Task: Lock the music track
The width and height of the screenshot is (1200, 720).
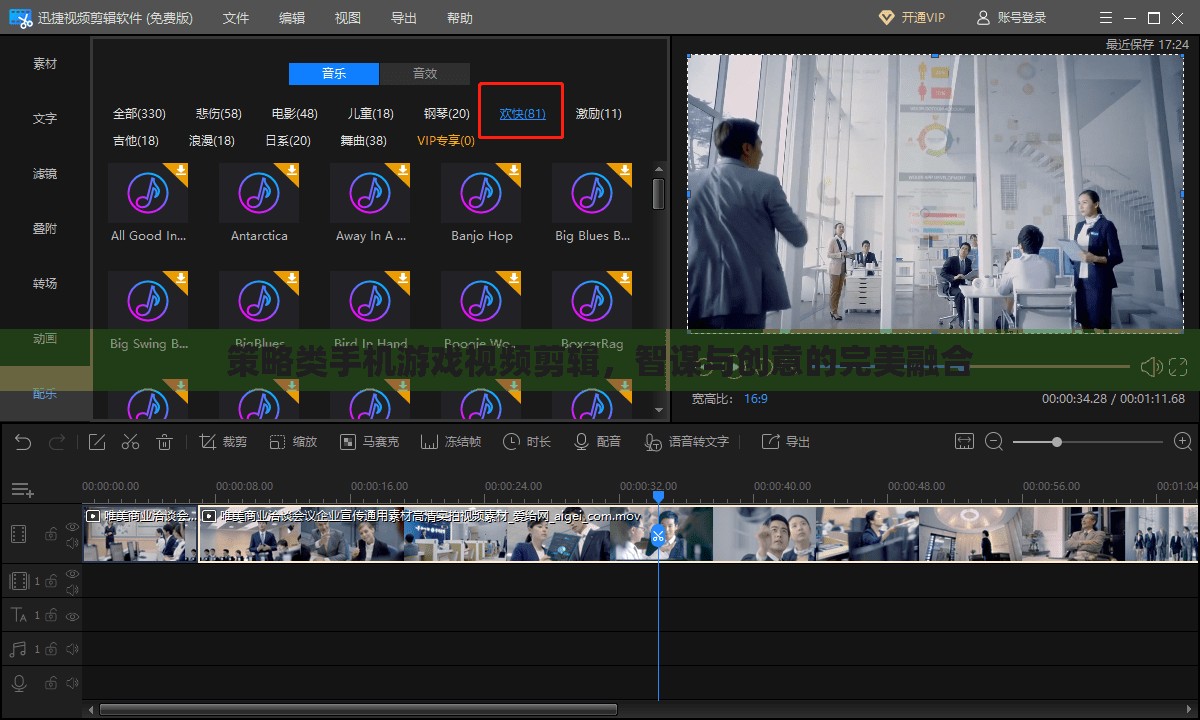Action: (50, 650)
